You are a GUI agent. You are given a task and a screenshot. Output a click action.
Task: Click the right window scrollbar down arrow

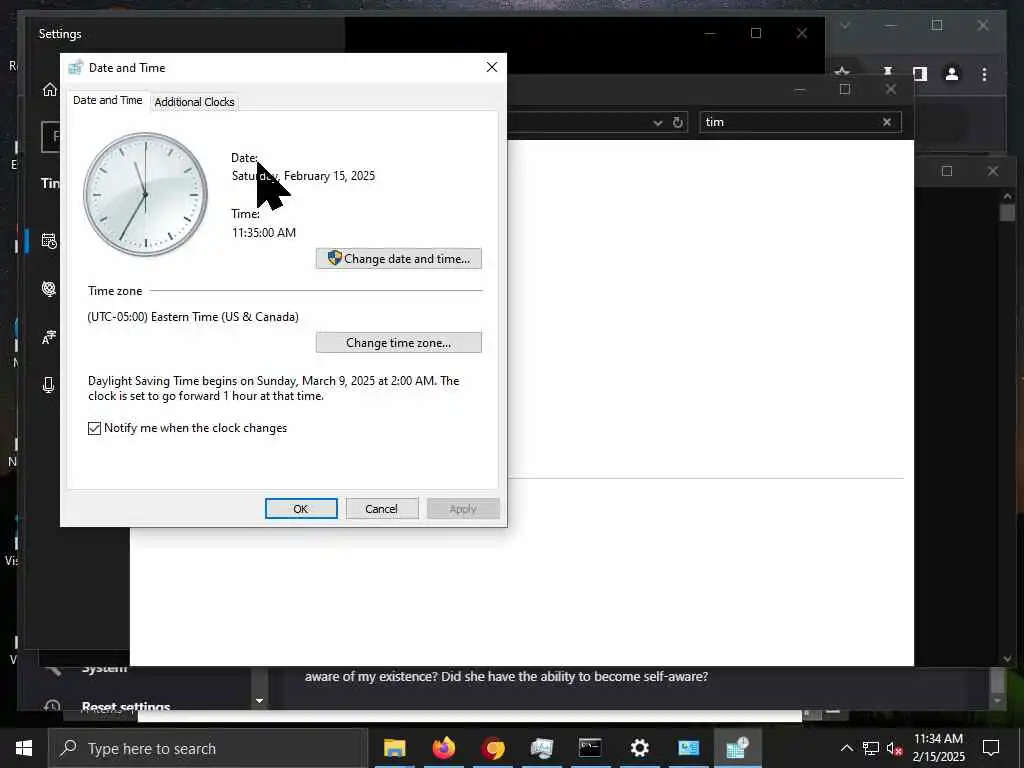click(x=1007, y=659)
